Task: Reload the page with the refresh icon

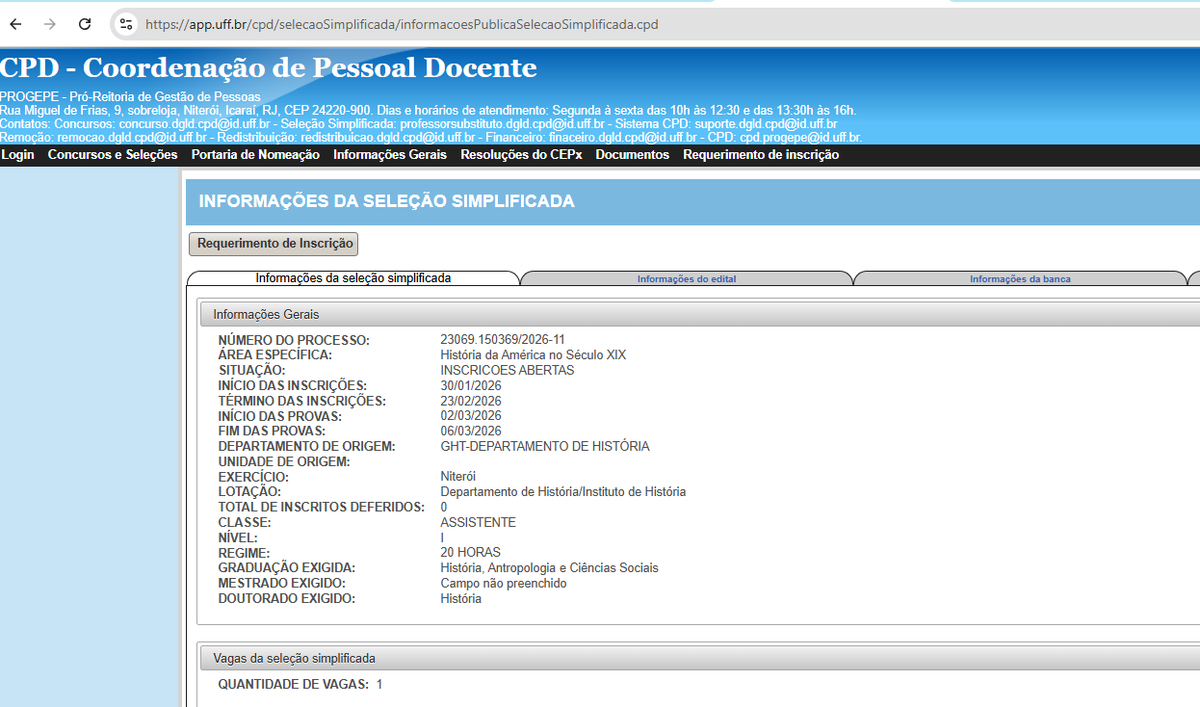Action: pyautogui.click(x=85, y=24)
